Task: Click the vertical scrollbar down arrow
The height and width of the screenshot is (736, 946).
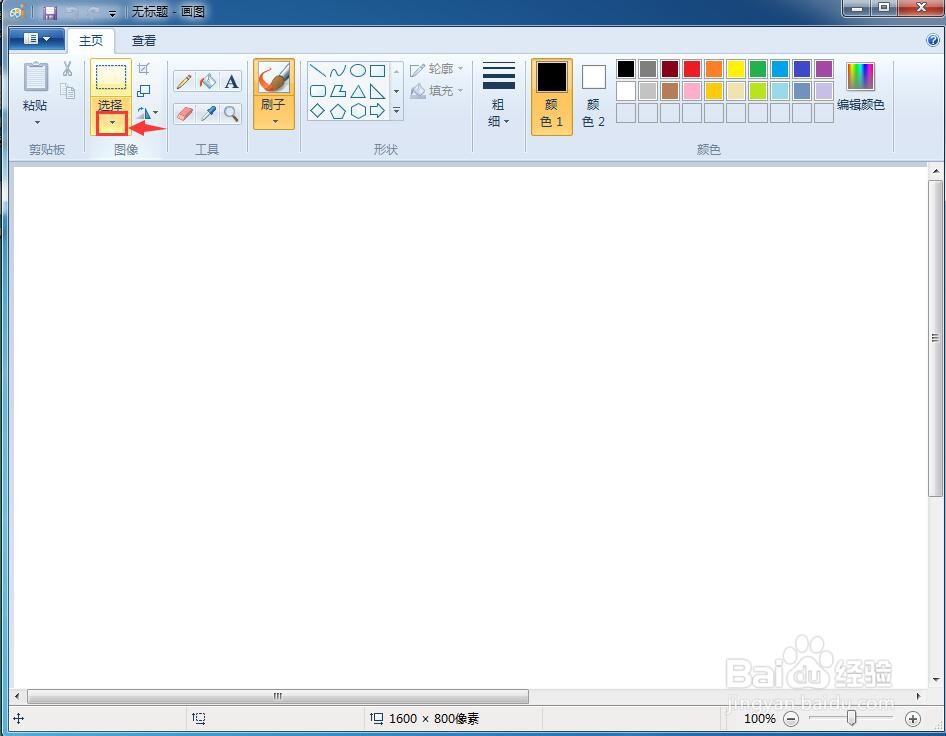Action: pos(936,679)
